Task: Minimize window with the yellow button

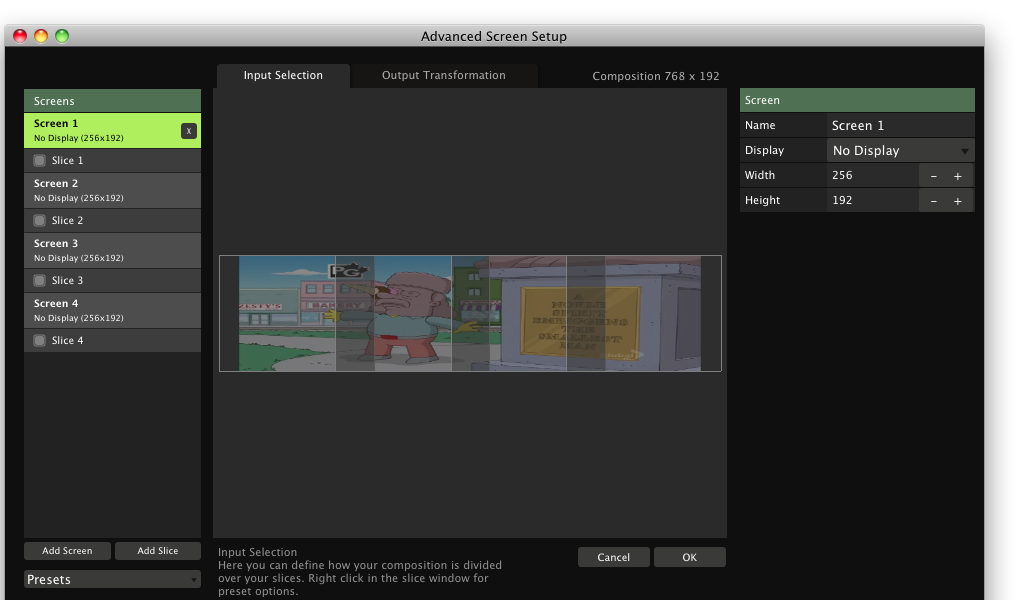Action: (x=41, y=36)
